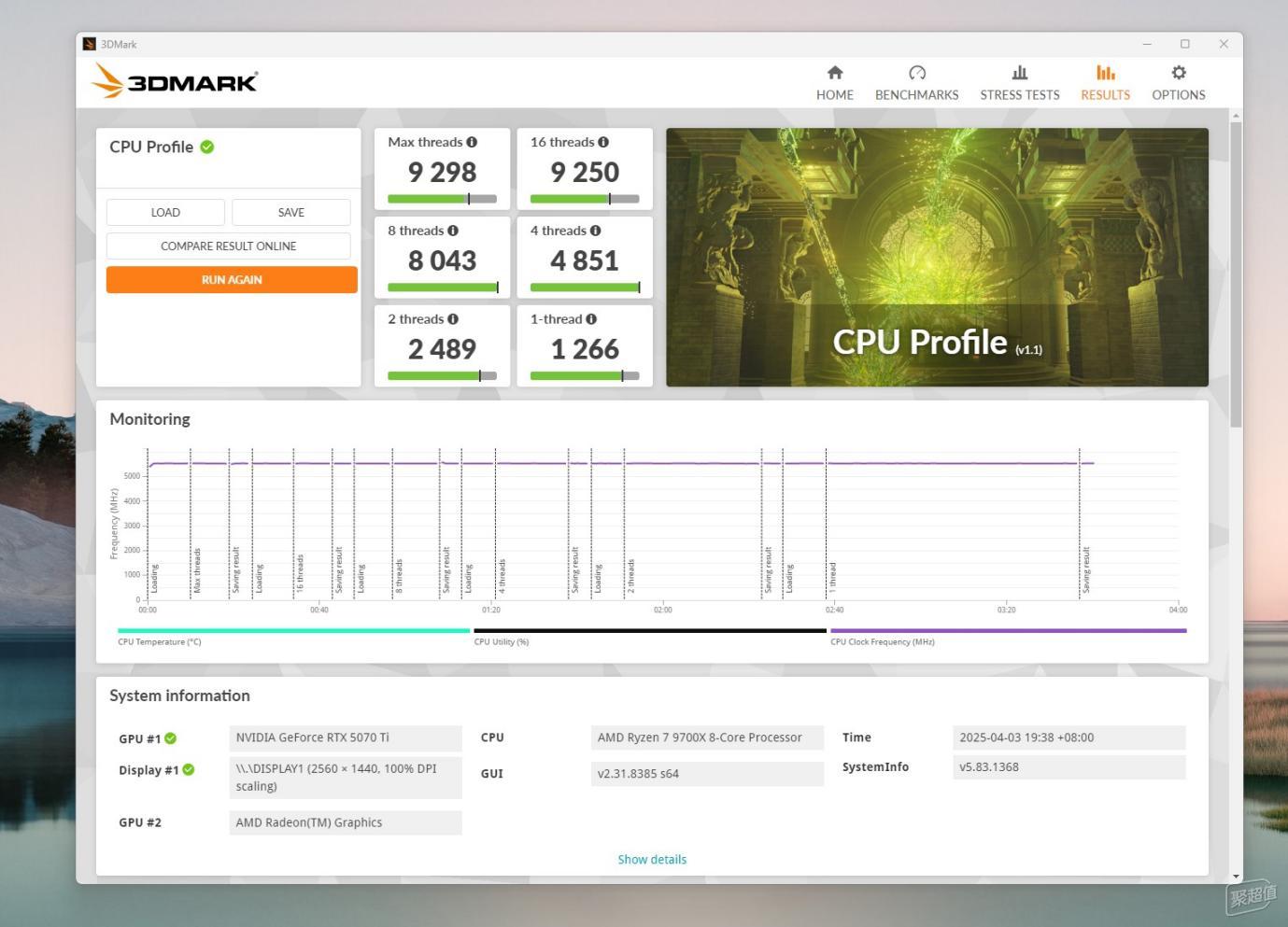Screen dimensions: 1288x927
Task: Click the Max threads score bar
Action: coord(442,199)
